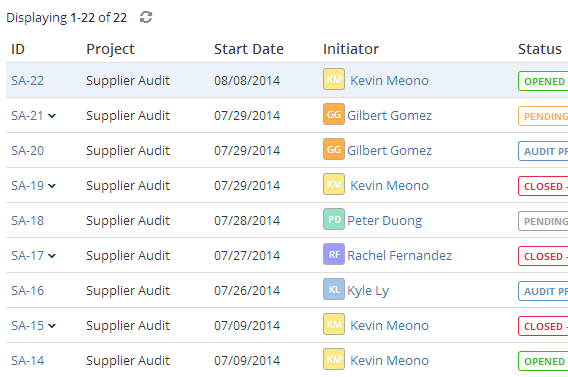Viewport: 568px width, 377px height.
Task: Click the GG avatar on SA-20 row
Action: click(334, 149)
